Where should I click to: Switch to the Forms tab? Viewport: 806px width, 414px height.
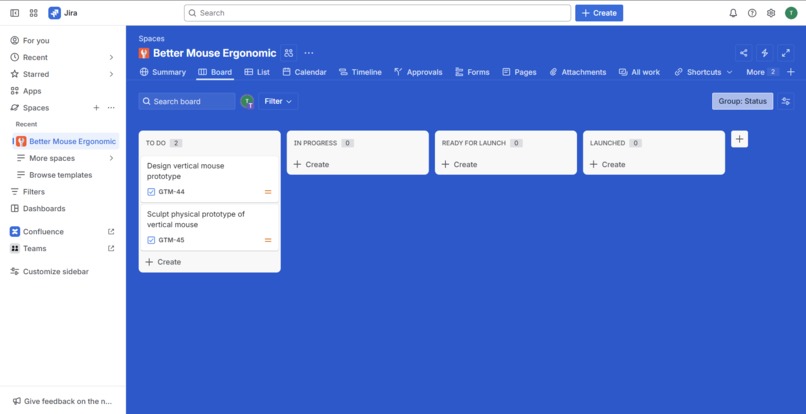point(472,72)
